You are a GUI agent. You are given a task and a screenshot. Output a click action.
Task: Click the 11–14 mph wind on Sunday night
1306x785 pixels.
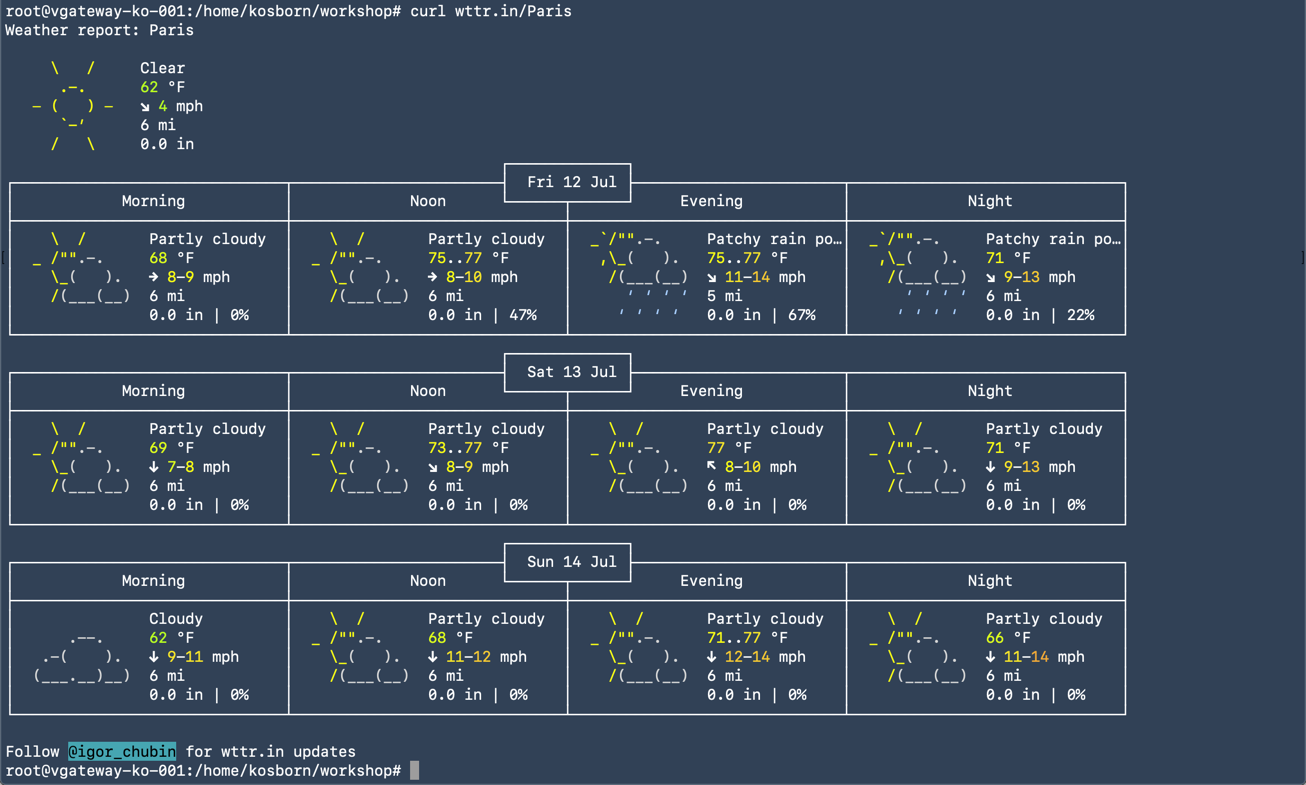1028,657
